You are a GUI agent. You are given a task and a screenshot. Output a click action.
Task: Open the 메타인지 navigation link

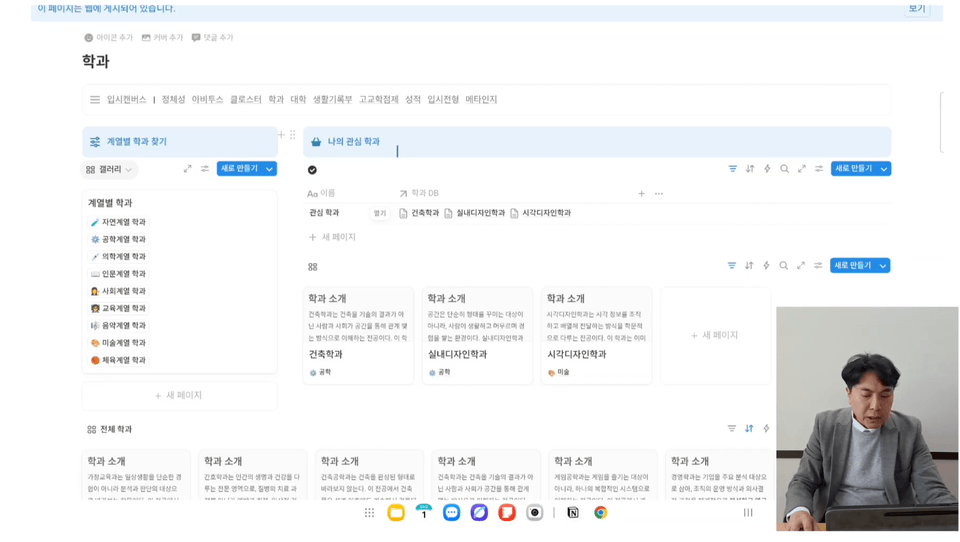pos(481,99)
